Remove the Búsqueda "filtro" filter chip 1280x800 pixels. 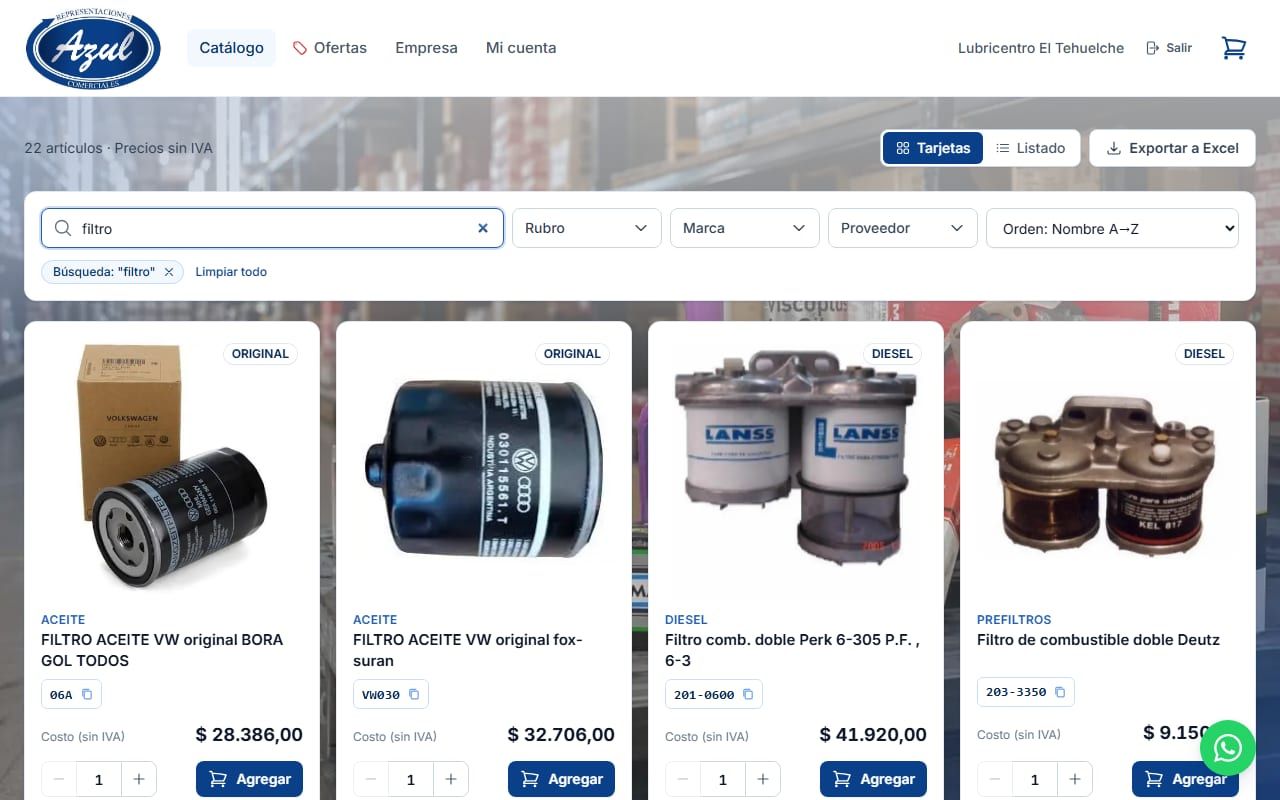pyautogui.click(x=169, y=272)
